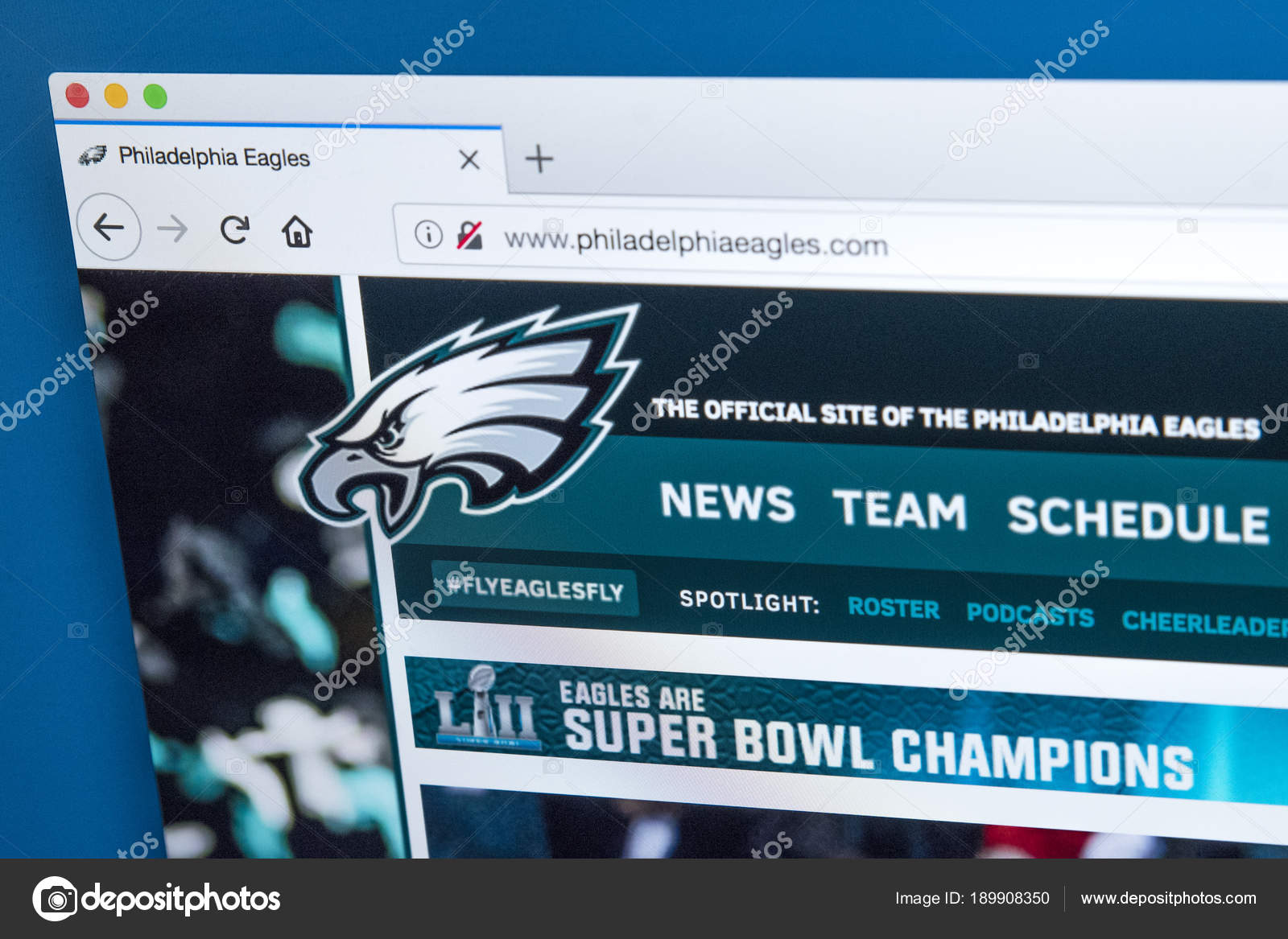Click the #FLYEAGLESFLY hashtag button

pyautogui.click(x=535, y=588)
